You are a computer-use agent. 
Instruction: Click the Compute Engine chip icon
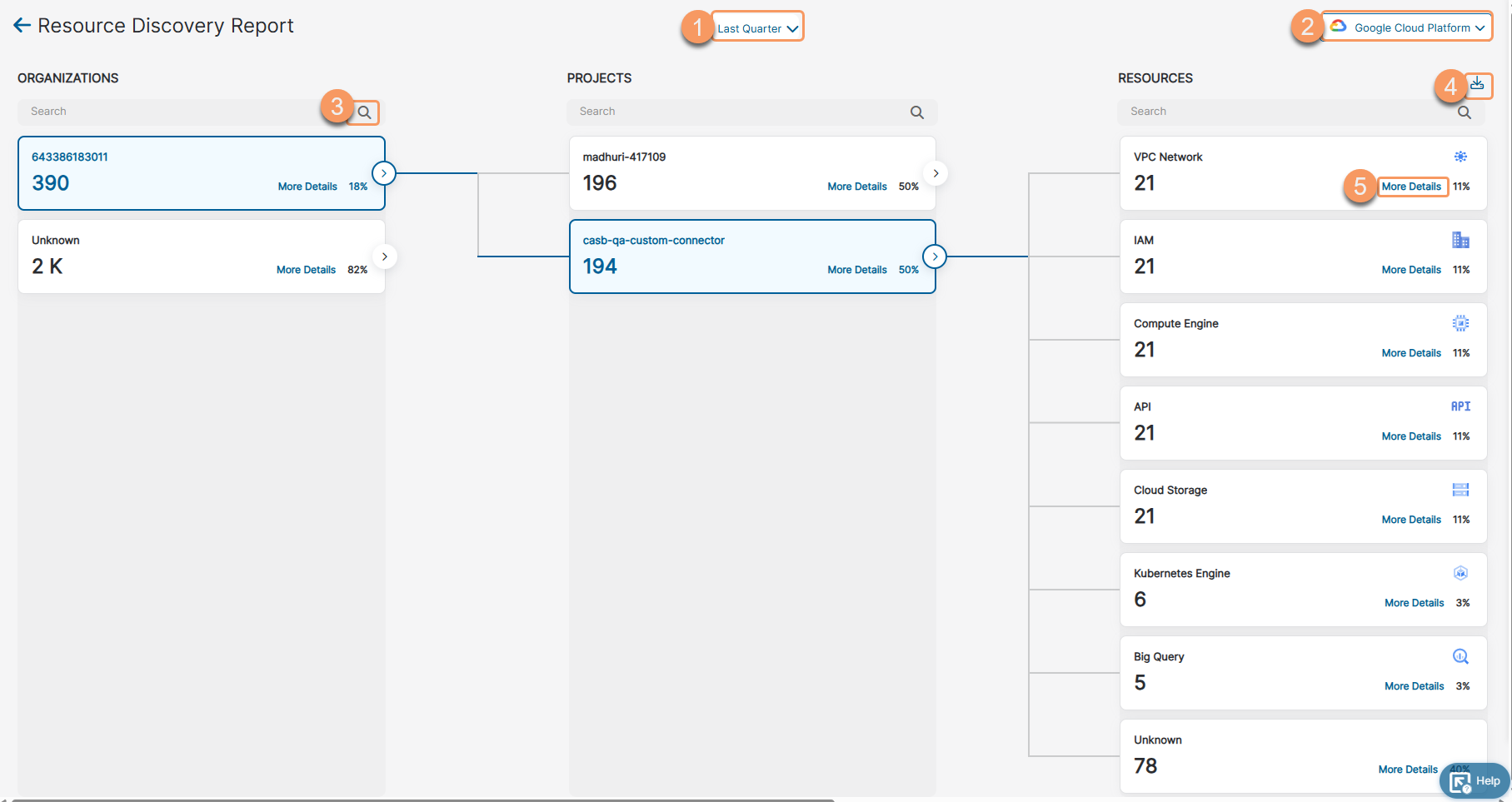tap(1460, 323)
